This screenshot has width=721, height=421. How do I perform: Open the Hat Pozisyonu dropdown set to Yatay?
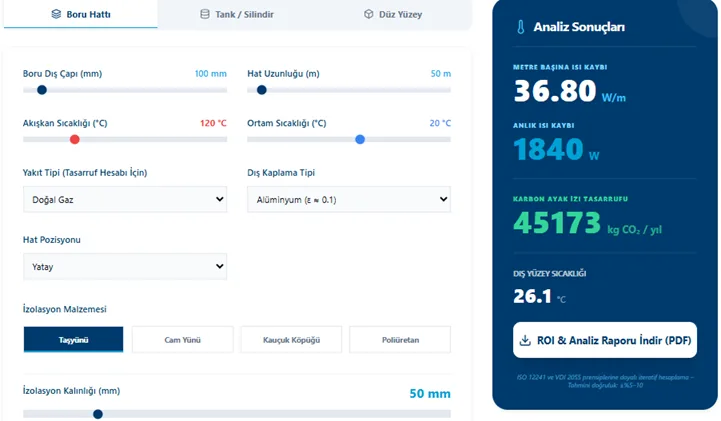125,267
